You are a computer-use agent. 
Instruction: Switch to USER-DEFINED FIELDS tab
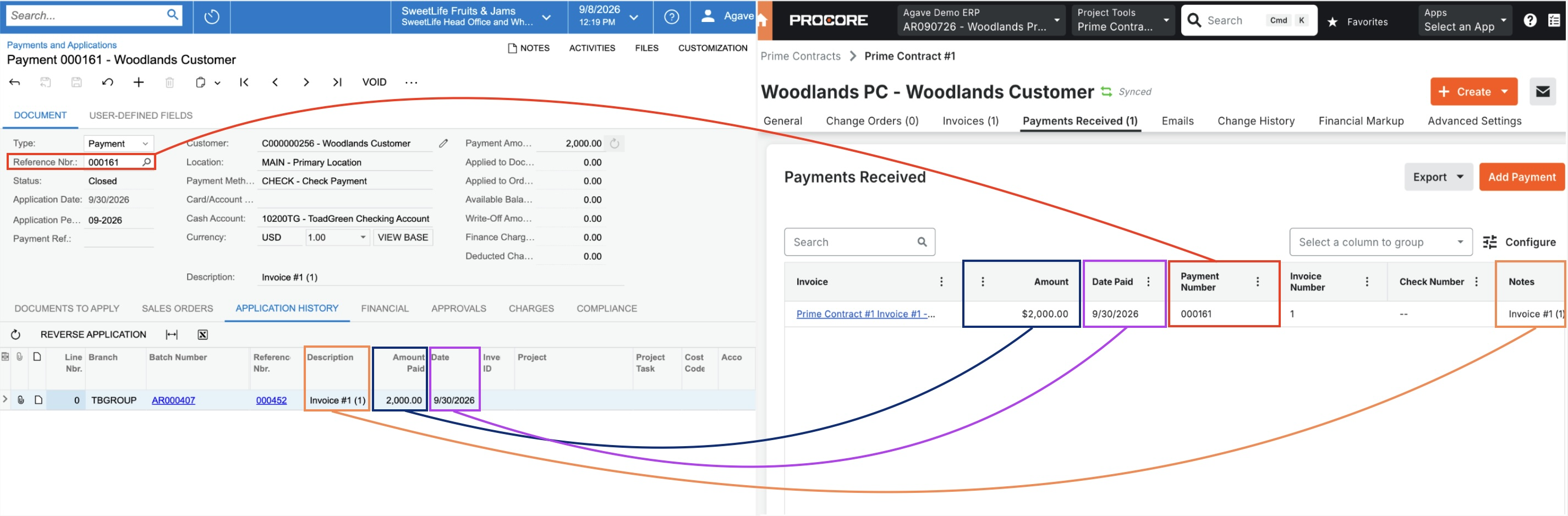click(141, 116)
